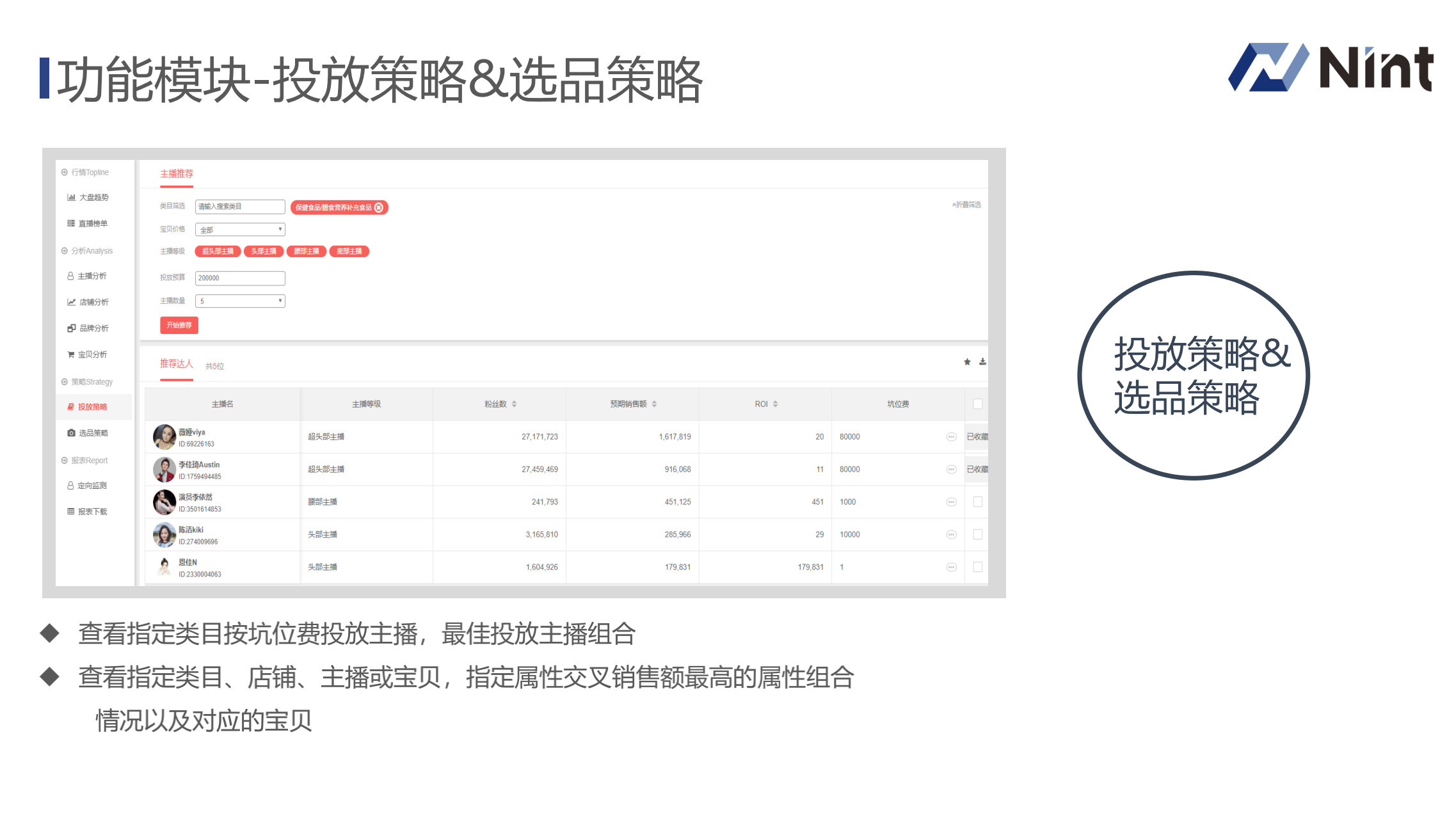Check the box for 恩佳N row
The image size is (1456, 819).
[x=977, y=568]
